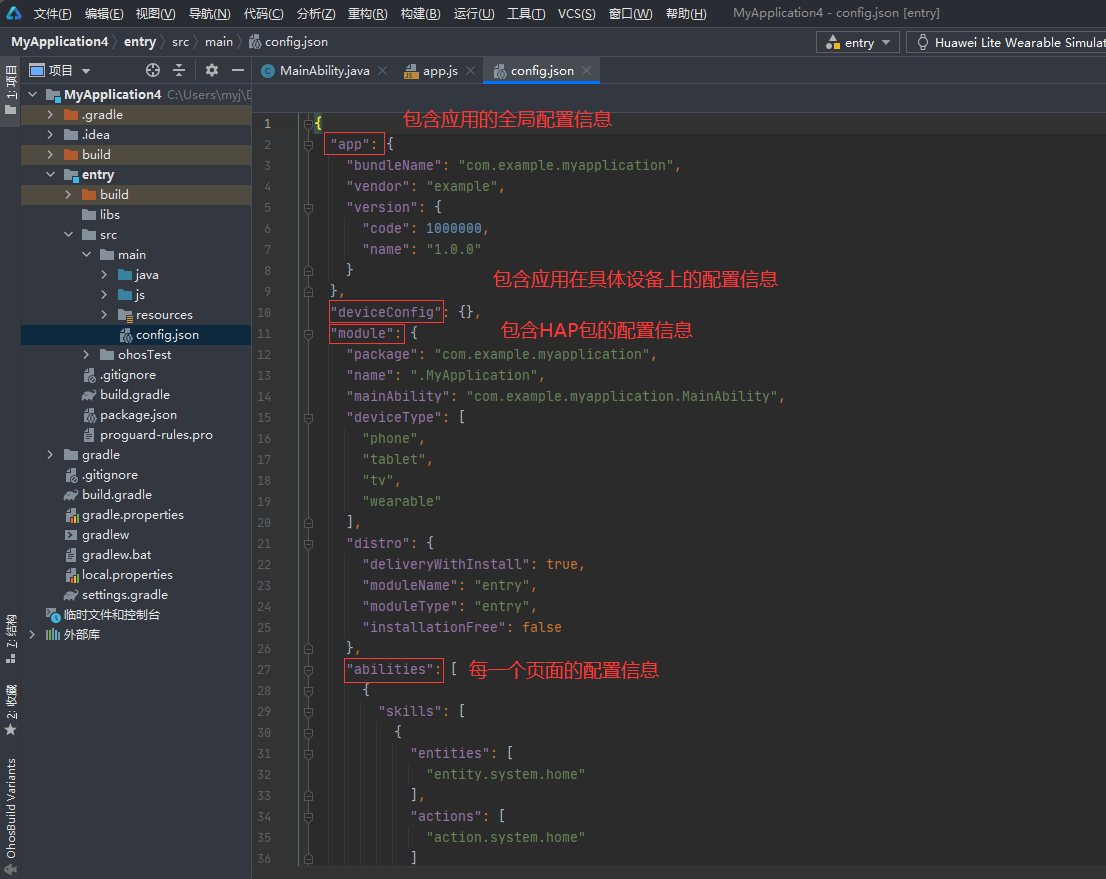This screenshot has height=879, width=1106.
Task: Expand the .gradle folder
Action: pos(50,114)
